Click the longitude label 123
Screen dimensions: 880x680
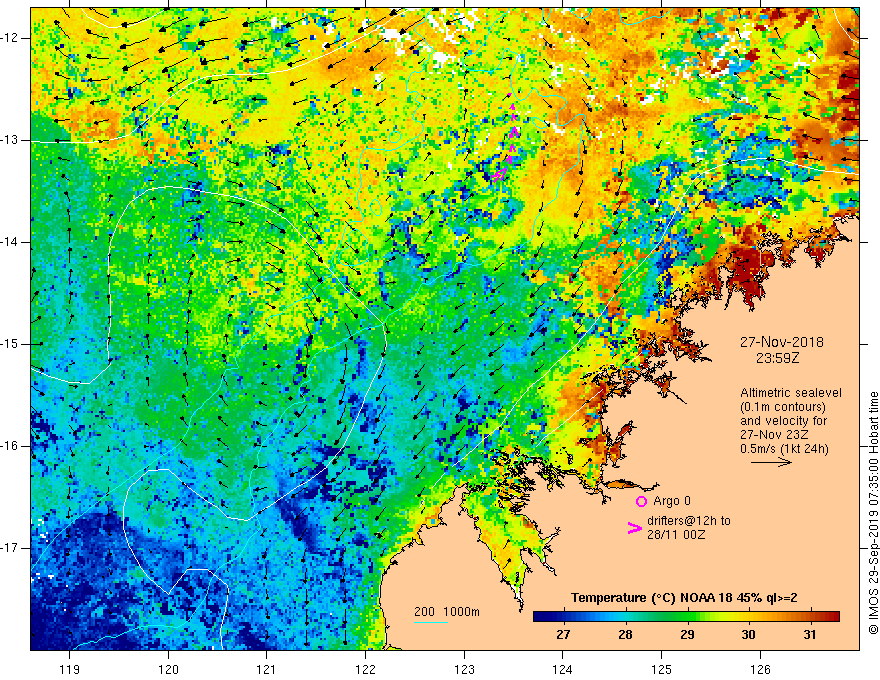click(x=464, y=669)
